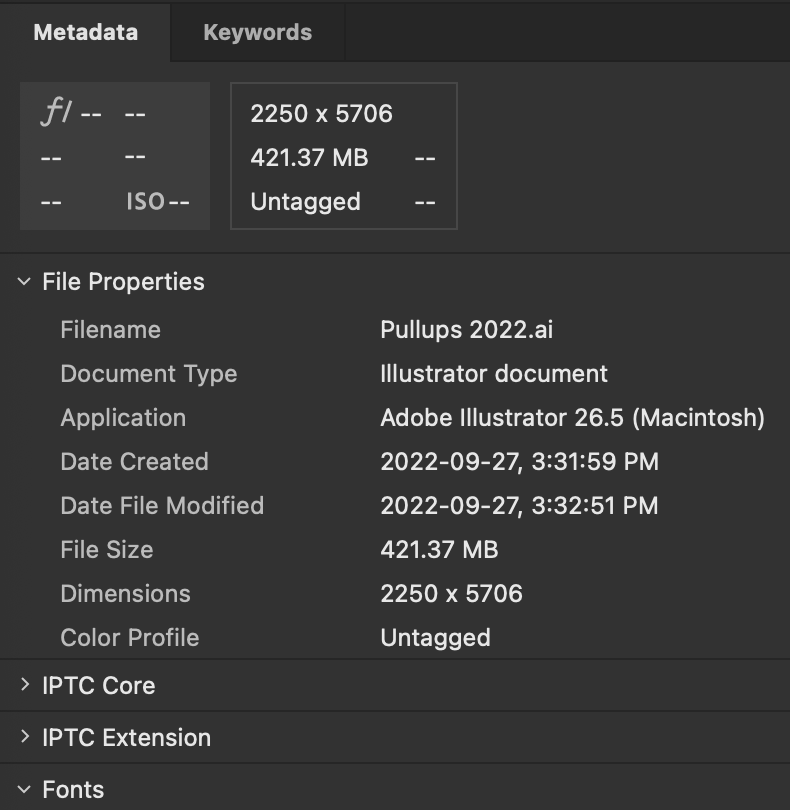This screenshot has width=790, height=810.
Task: Click the Pullups 2022.ai filename value
Action: tap(467, 330)
